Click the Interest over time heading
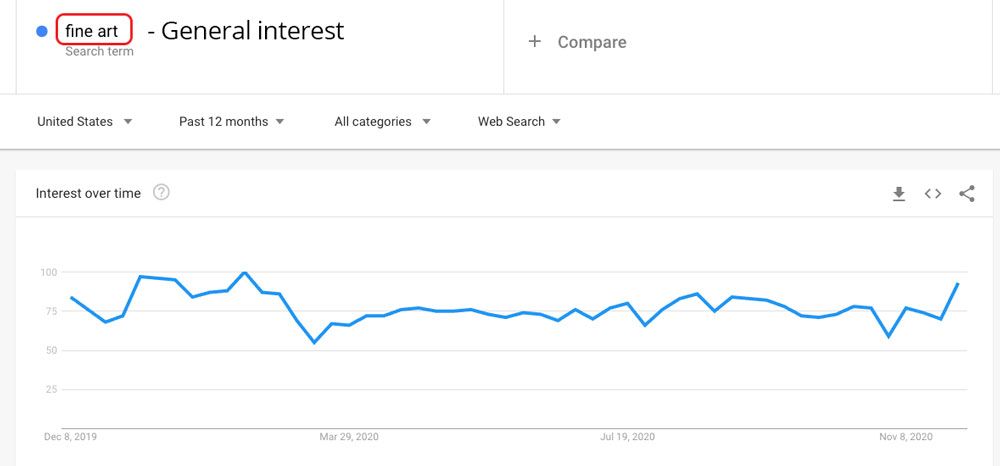The image size is (1000, 466). [88, 193]
